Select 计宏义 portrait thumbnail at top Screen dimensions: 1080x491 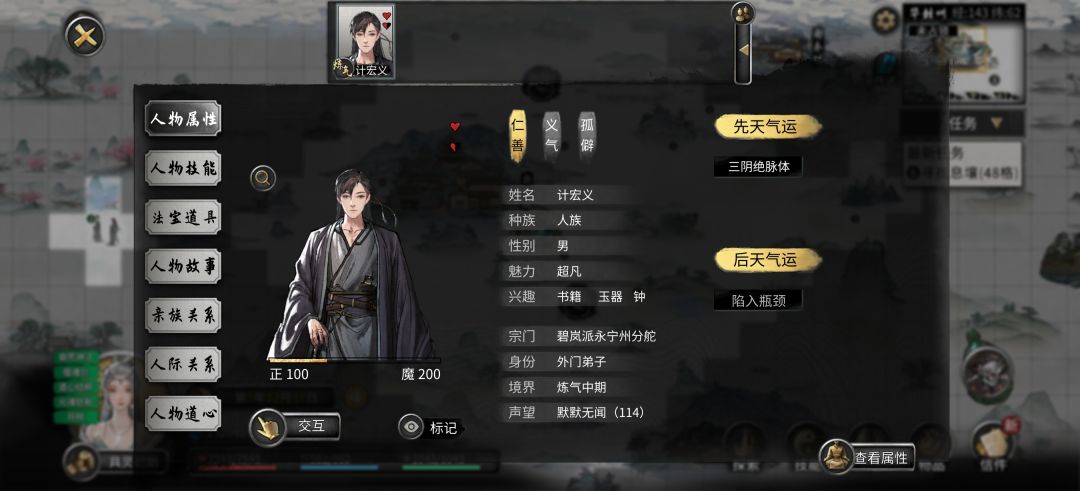click(x=366, y=41)
